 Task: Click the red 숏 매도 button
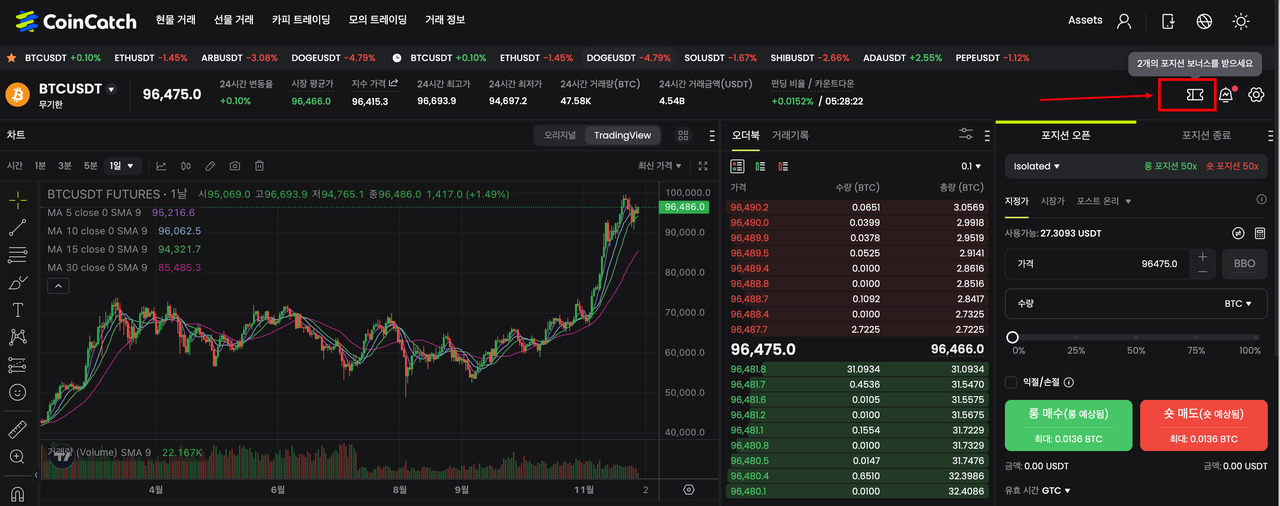1203,425
